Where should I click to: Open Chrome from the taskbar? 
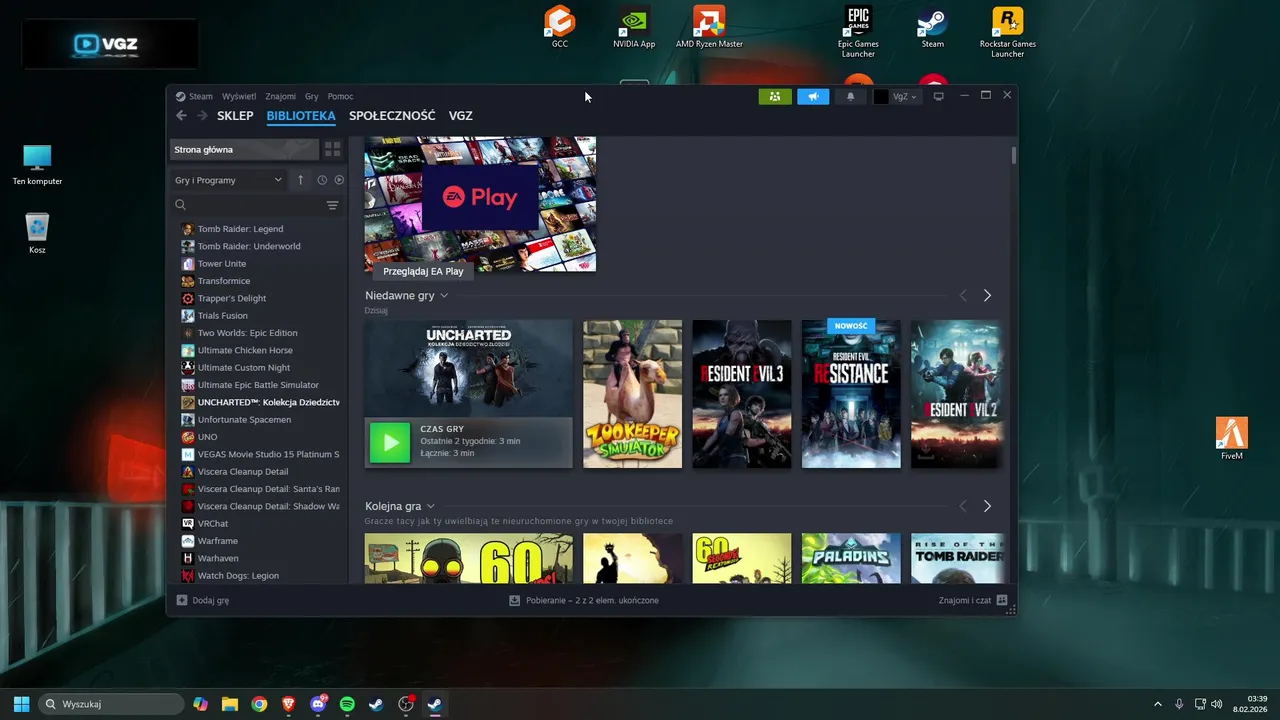[259, 704]
